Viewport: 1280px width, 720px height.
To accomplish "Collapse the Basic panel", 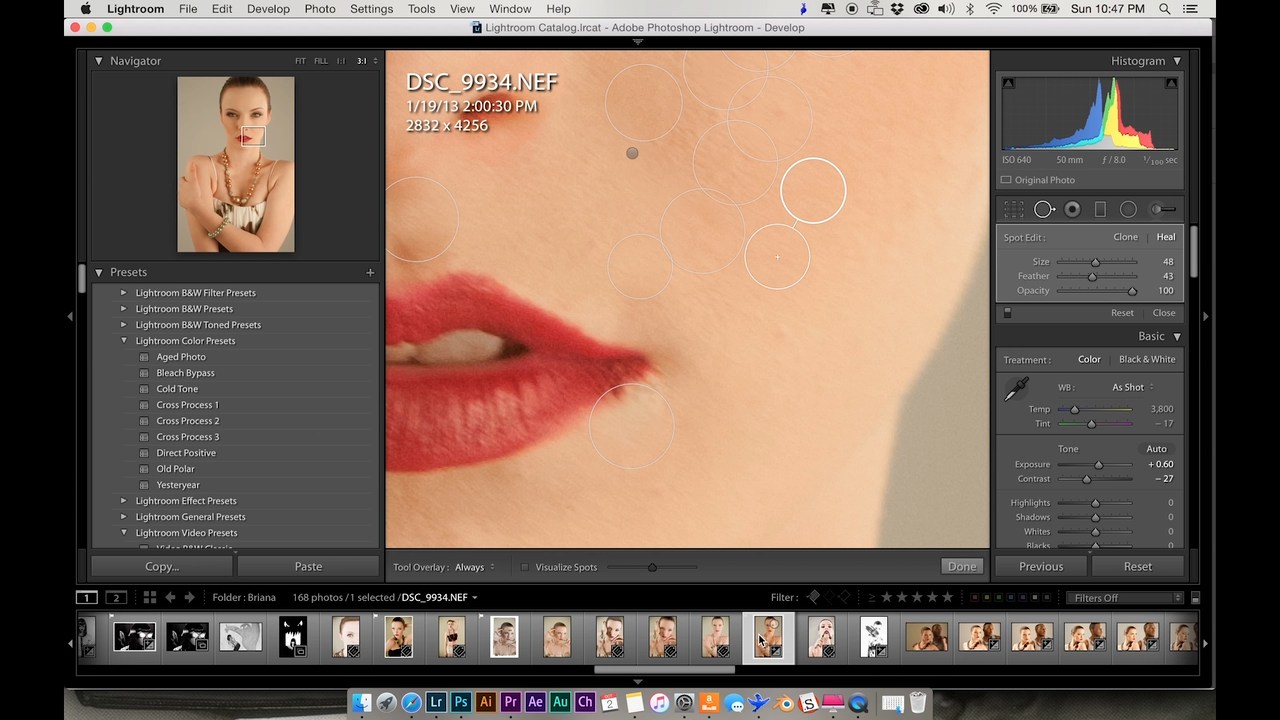I will [1177, 336].
